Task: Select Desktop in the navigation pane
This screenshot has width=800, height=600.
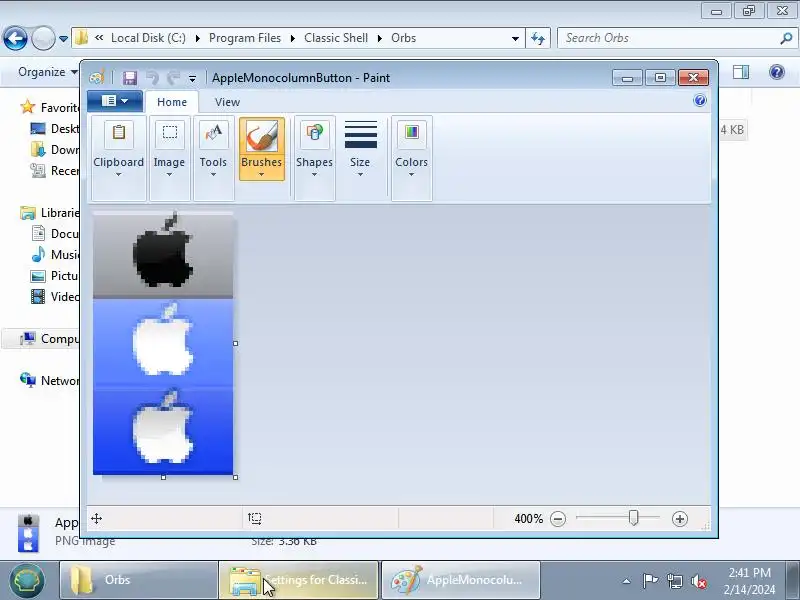Action: [55, 129]
